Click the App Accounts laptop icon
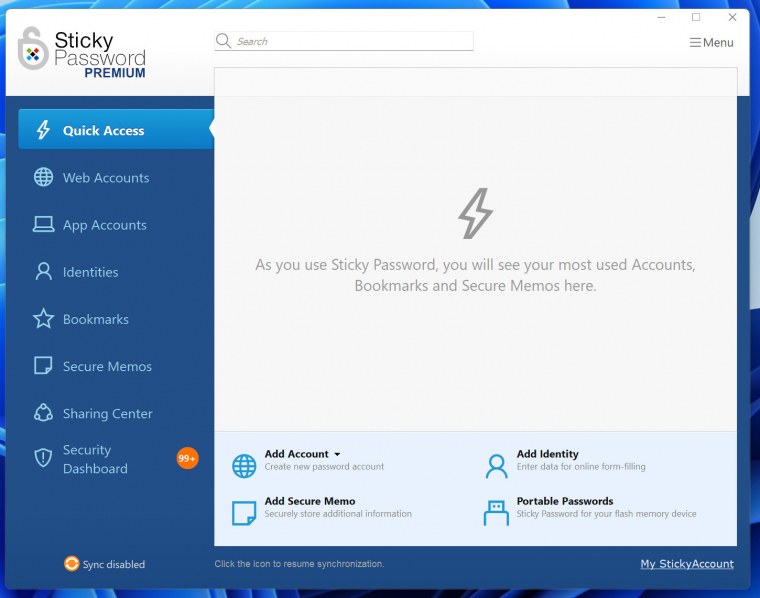This screenshot has width=760, height=598. pyautogui.click(x=43, y=225)
